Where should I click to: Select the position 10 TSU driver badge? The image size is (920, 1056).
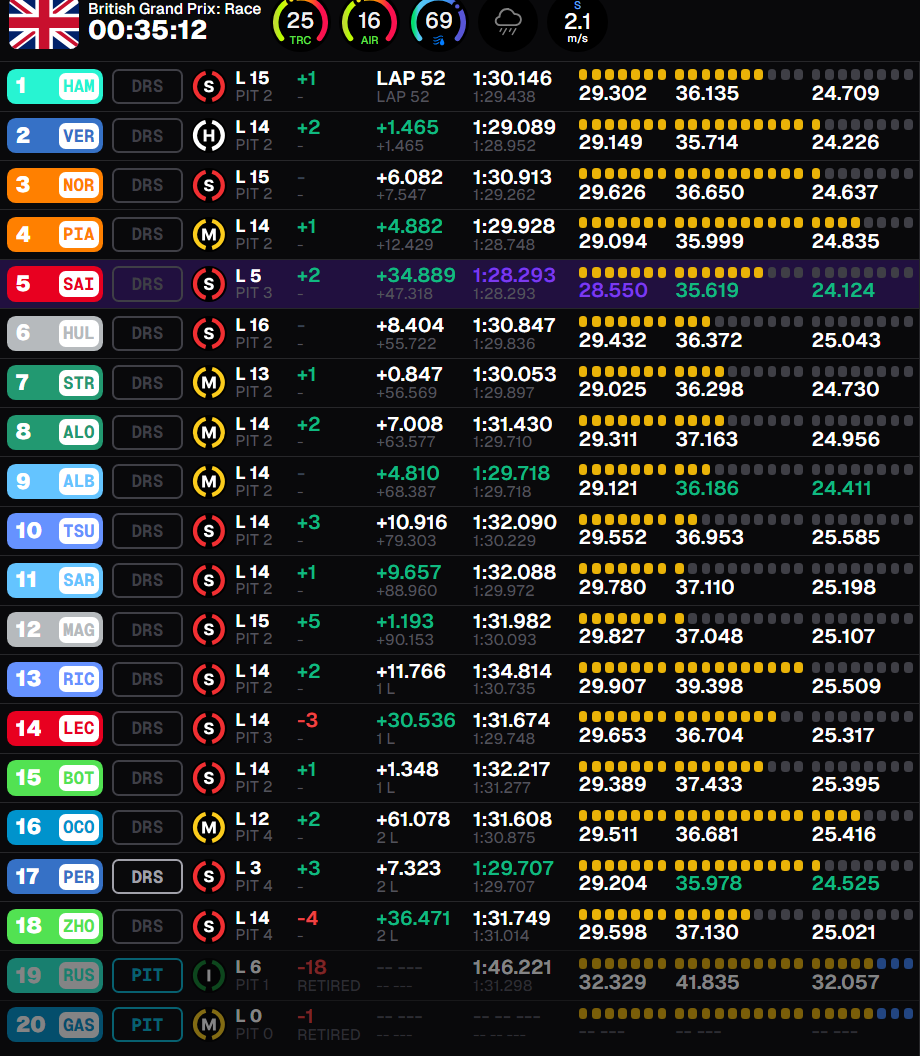[x=55, y=531]
